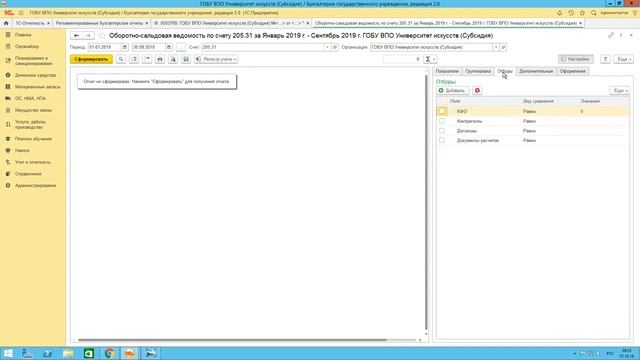The width and height of the screenshot is (640, 360).
Task: Open Windows Start button on taskbar
Action: pyautogui.click(x=8, y=353)
